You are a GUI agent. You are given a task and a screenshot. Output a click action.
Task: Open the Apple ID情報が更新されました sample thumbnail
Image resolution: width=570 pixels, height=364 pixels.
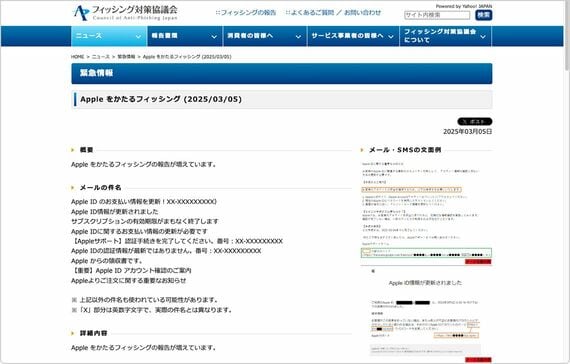pos(426,315)
